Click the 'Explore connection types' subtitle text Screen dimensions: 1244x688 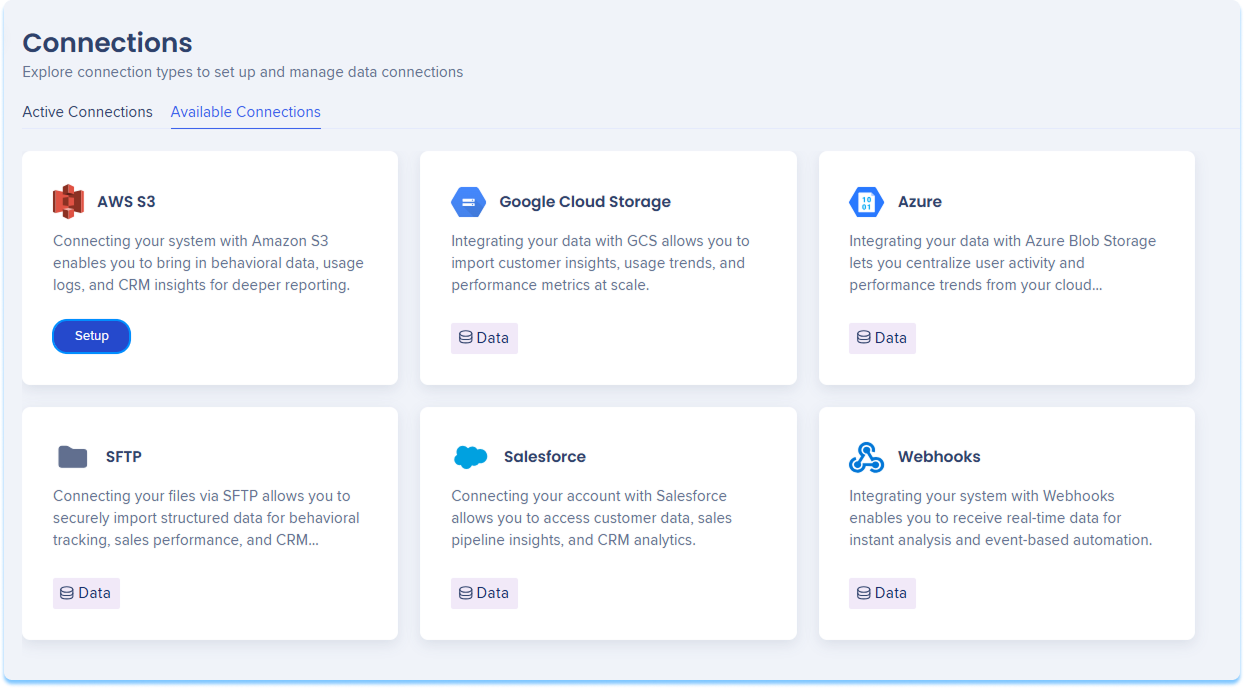pyautogui.click(x=243, y=72)
